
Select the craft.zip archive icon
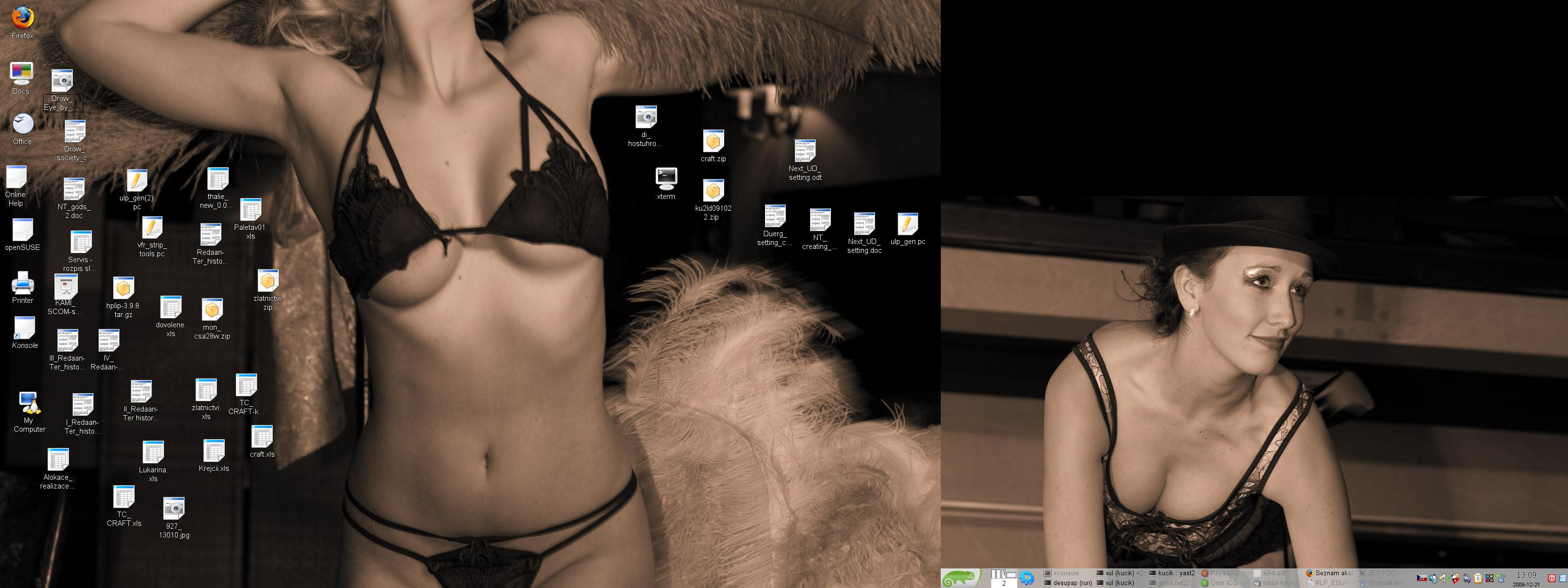pyautogui.click(x=713, y=141)
